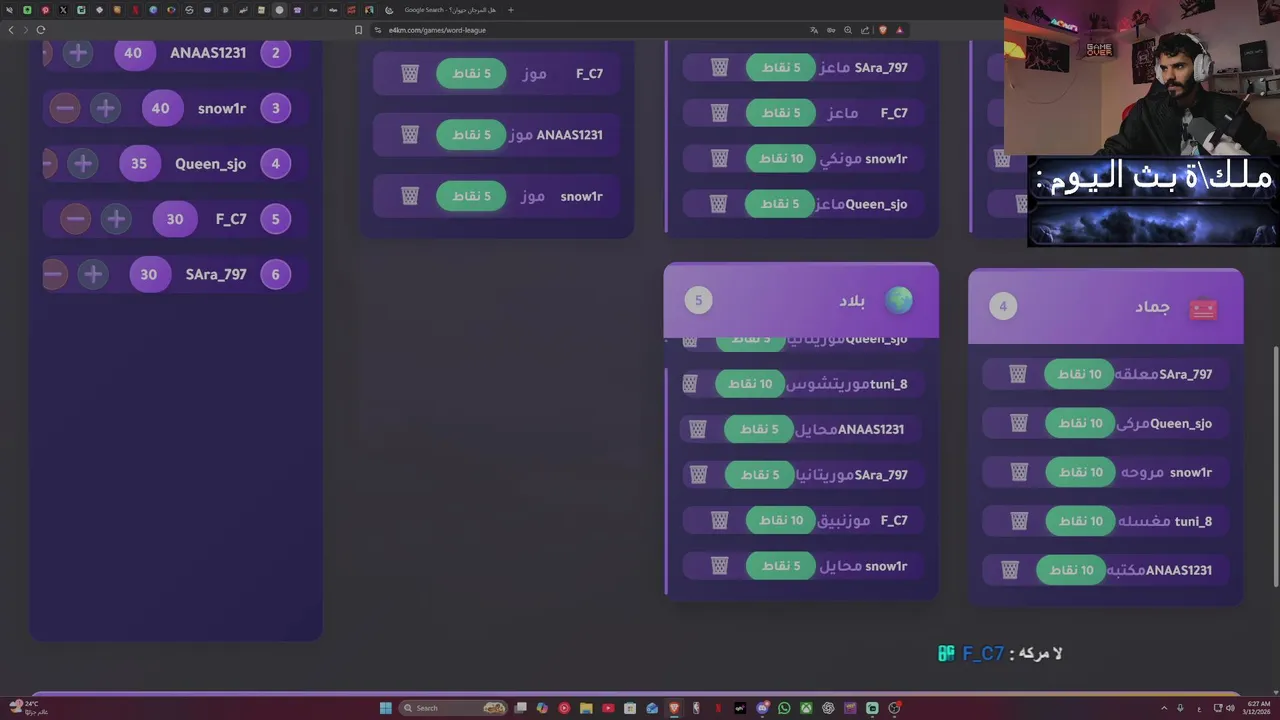Remove ANAAS1231's محايل answer using trash icon
1280x720 pixels.
tap(698, 429)
